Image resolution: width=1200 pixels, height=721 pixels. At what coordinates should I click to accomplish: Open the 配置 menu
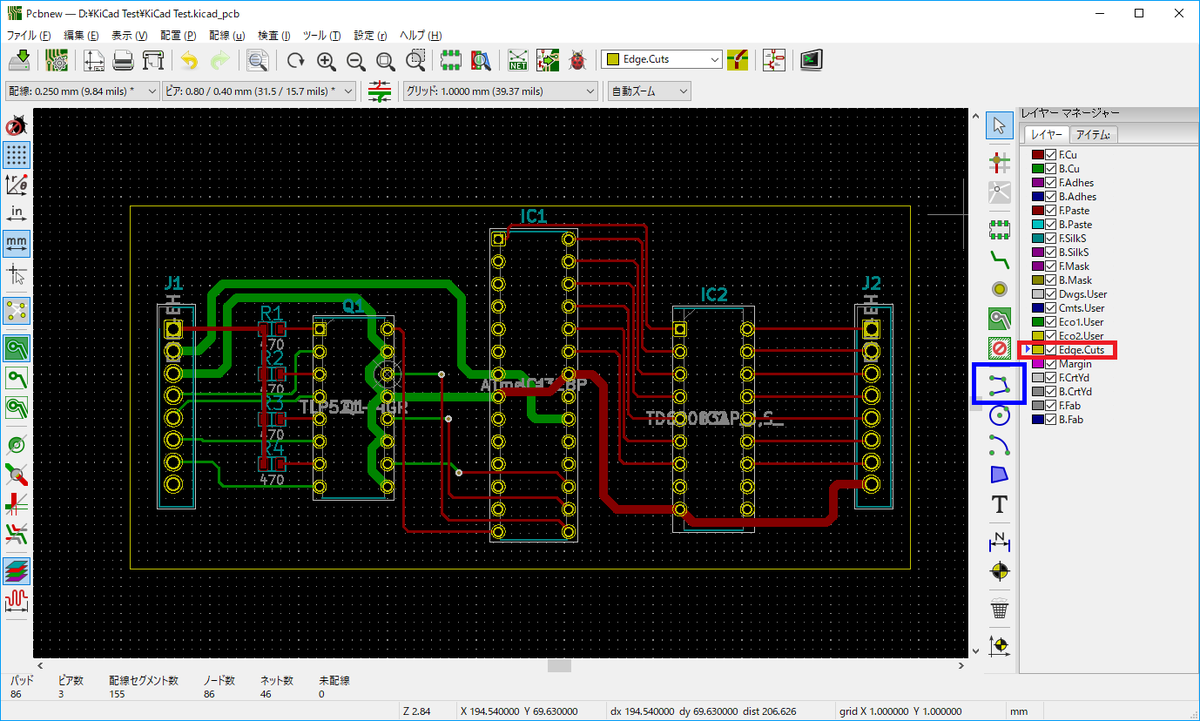tap(178, 35)
